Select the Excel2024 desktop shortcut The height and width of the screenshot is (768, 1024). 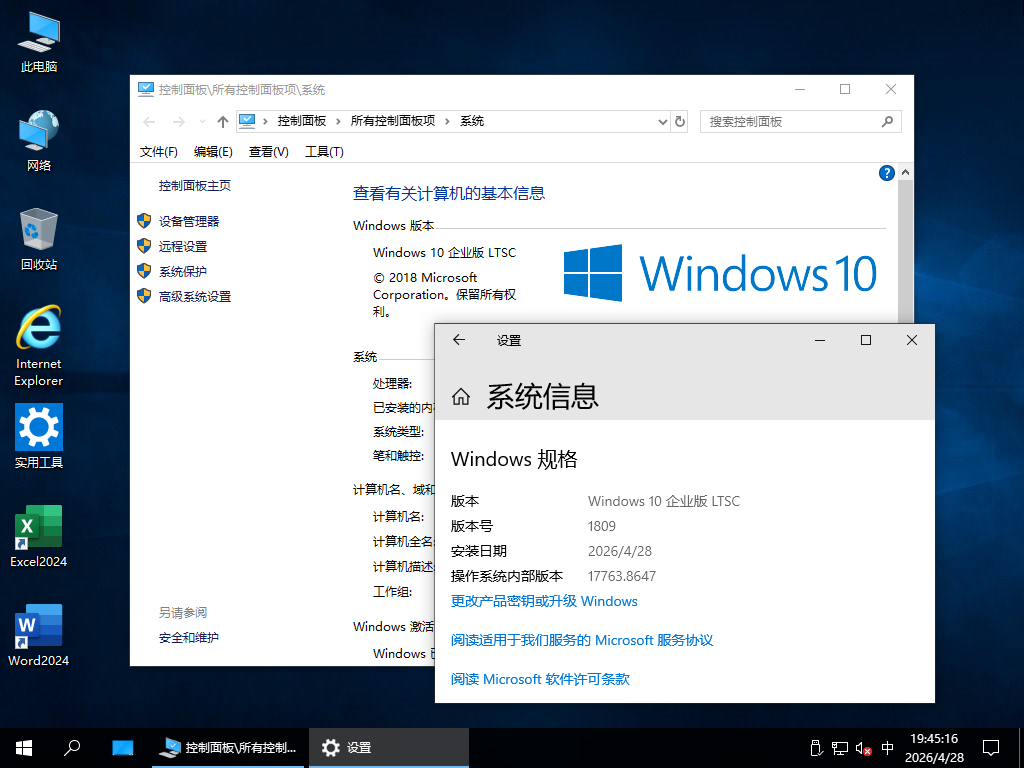coord(39,536)
